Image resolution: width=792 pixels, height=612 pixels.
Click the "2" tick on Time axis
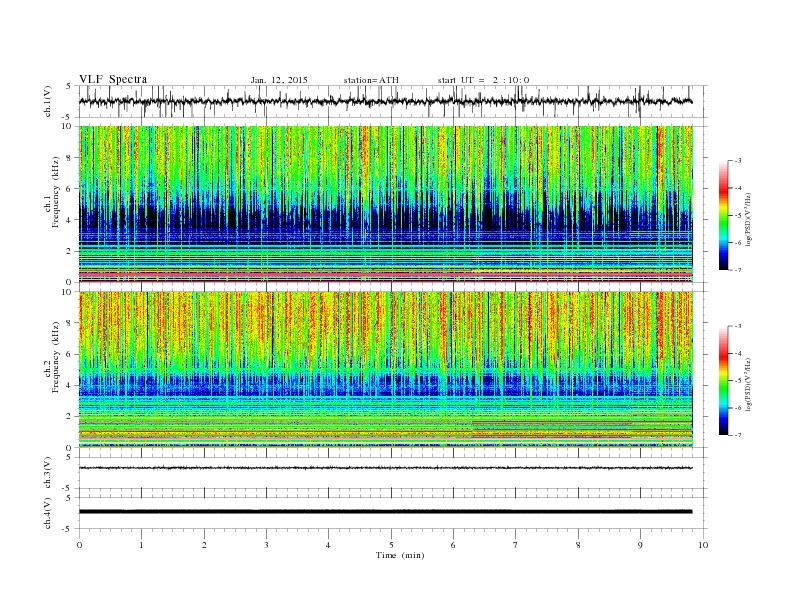pyautogui.click(x=205, y=545)
